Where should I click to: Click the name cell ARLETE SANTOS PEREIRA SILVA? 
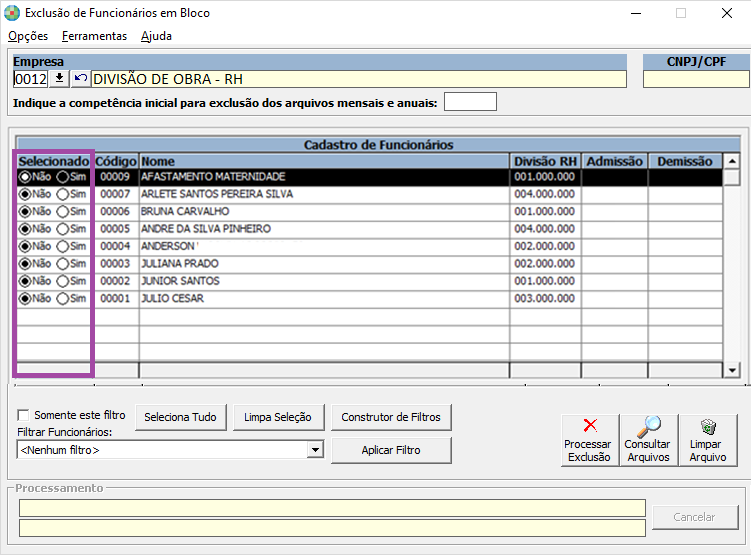tap(324, 194)
